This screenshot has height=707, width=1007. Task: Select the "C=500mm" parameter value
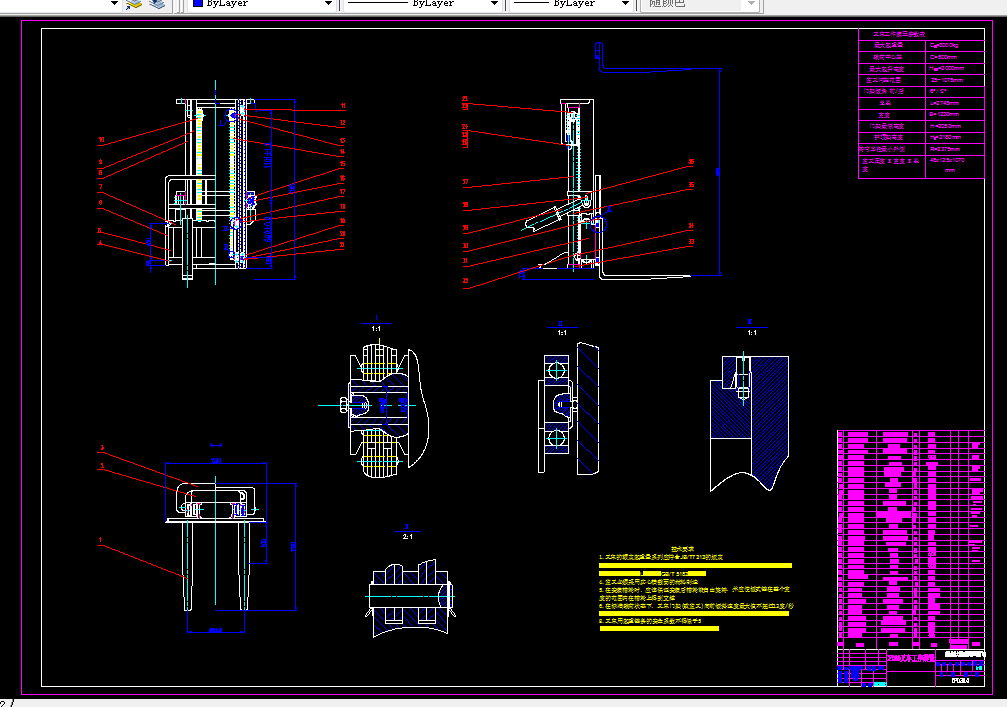(943, 57)
